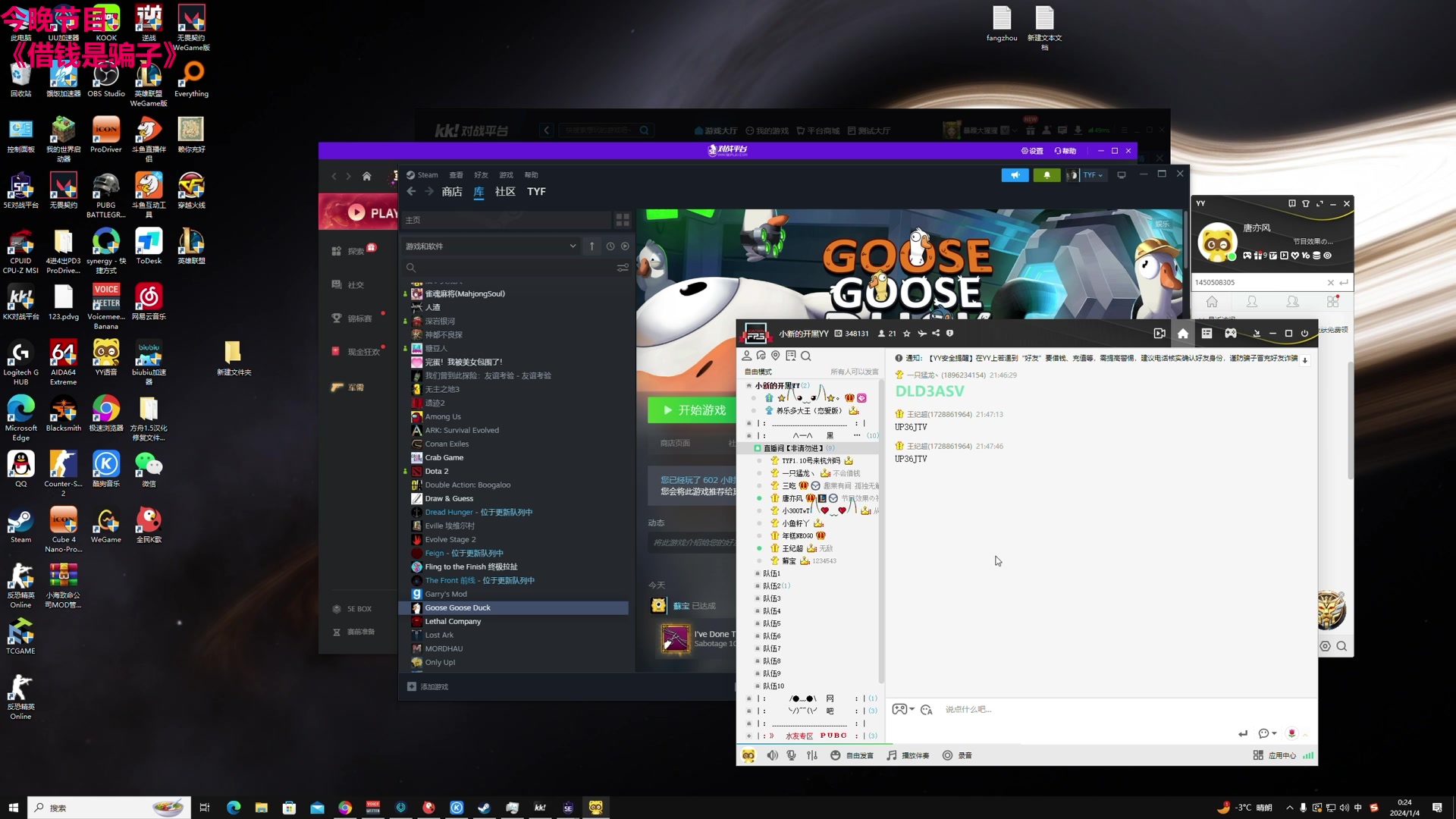
Task: Click the YY channel home icon
Action: coord(1182,334)
